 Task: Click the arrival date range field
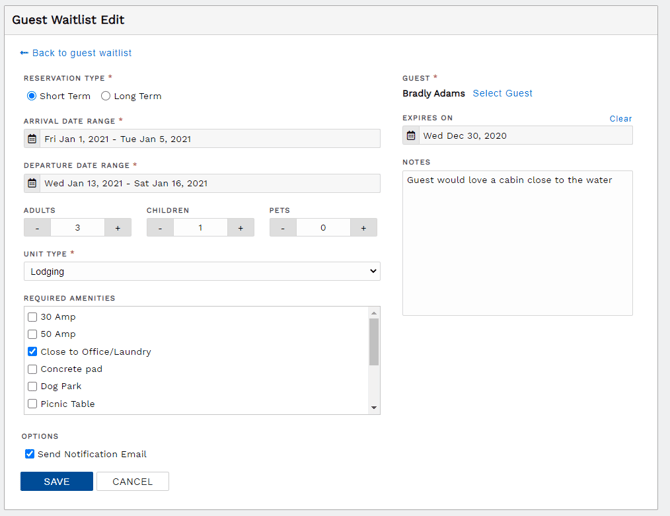coord(202,139)
